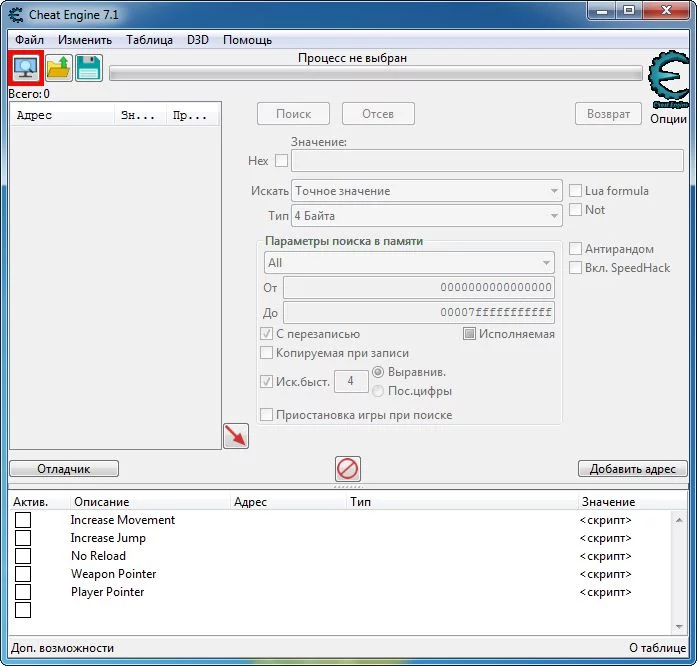Toggle the Исполняемая checkbox

[469, 333]
